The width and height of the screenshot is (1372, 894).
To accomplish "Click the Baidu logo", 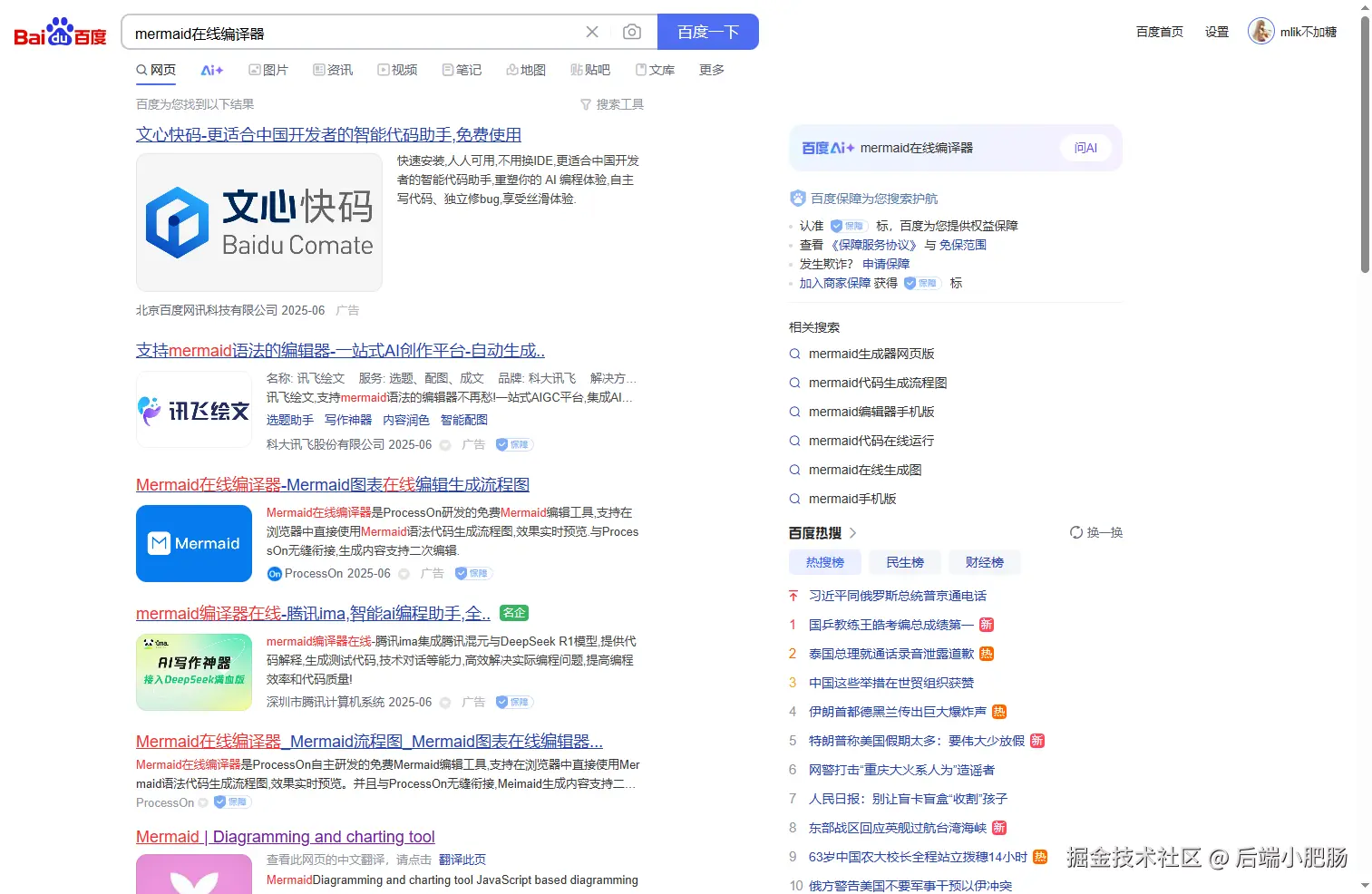I will pos(61,33).
